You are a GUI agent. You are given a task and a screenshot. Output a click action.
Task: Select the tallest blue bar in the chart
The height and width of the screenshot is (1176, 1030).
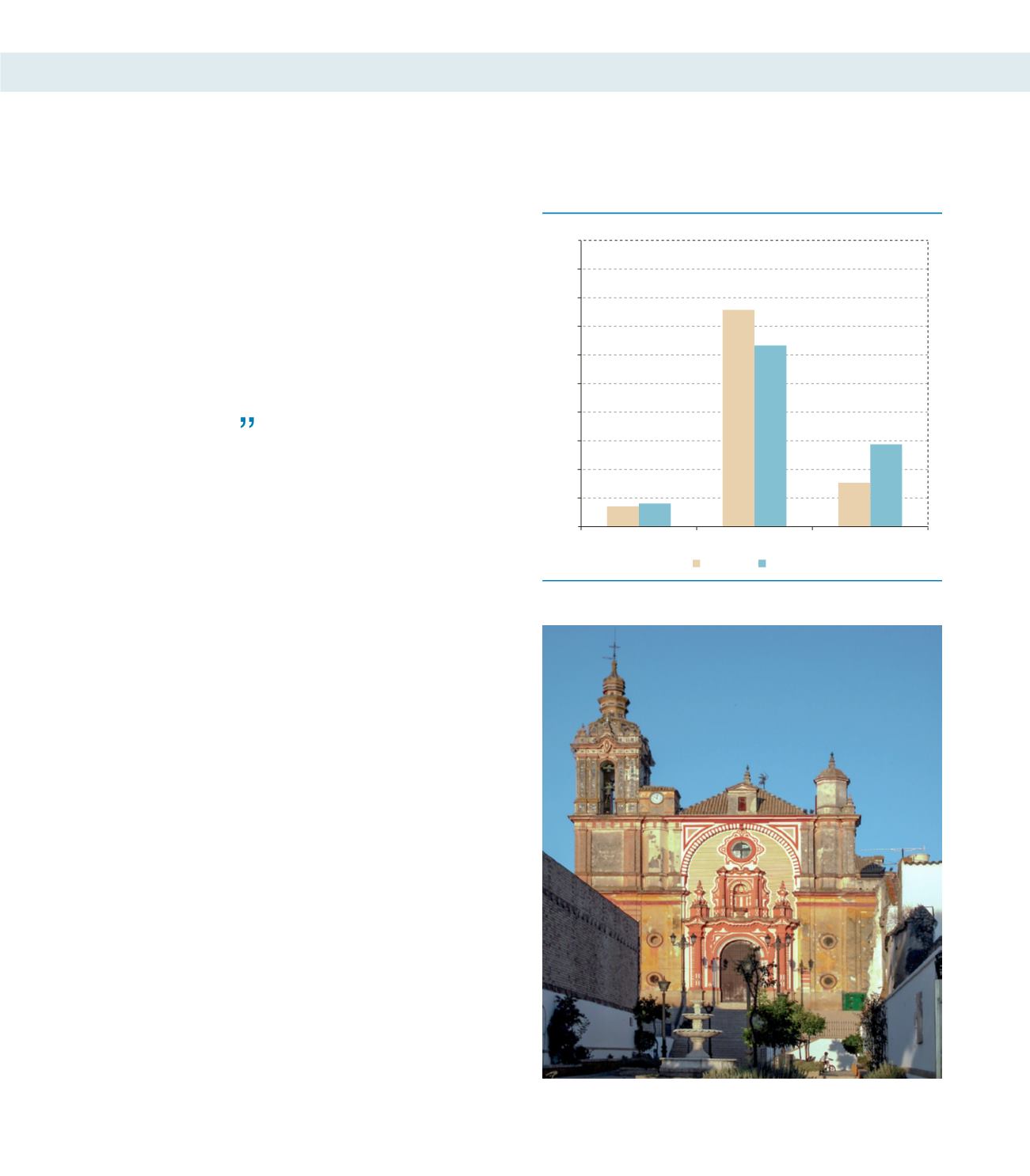click(x=770, y=436)
